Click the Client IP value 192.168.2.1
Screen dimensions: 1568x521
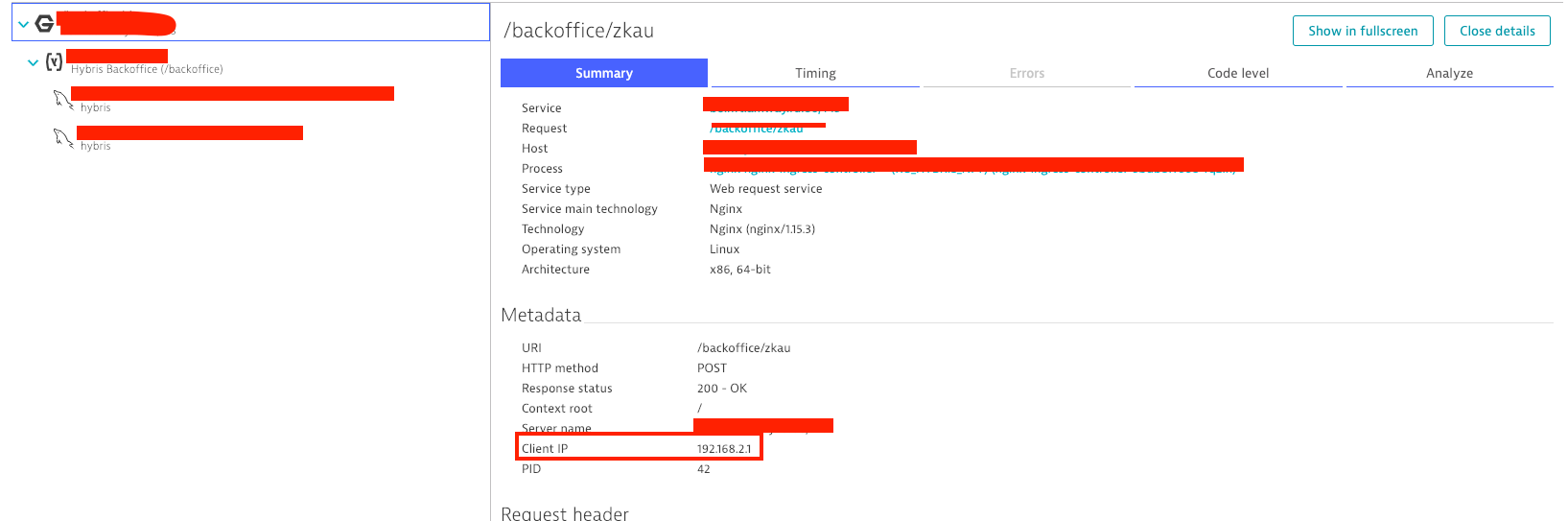click(724, 449)
